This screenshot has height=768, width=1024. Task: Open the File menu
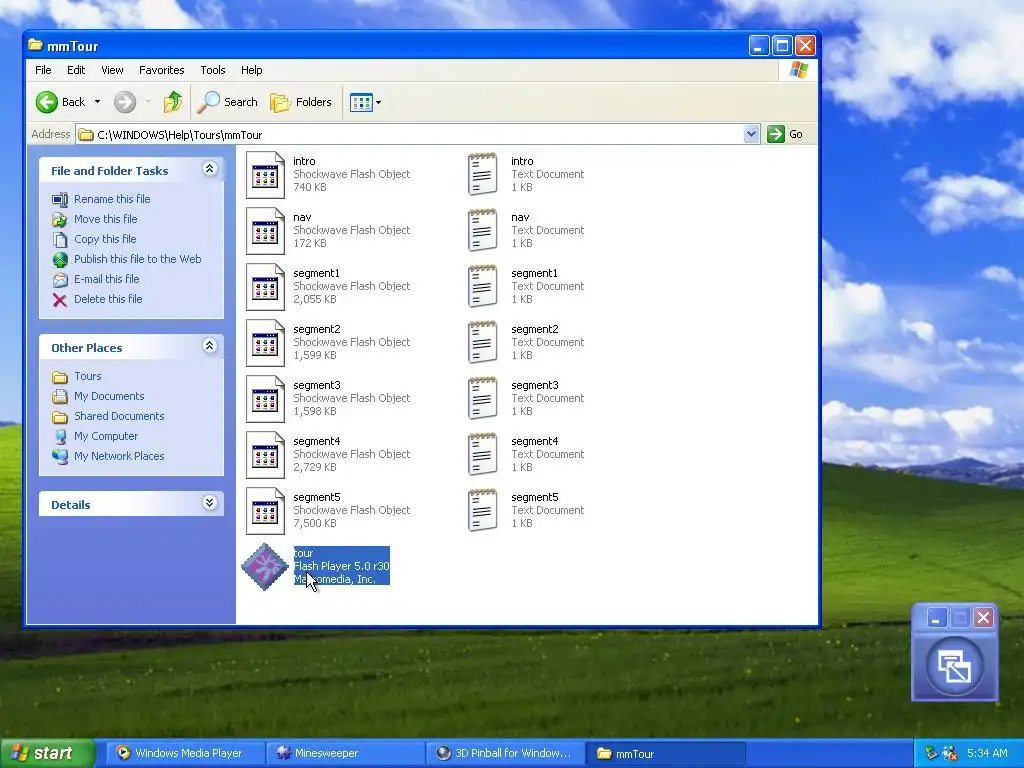point(43,70)
